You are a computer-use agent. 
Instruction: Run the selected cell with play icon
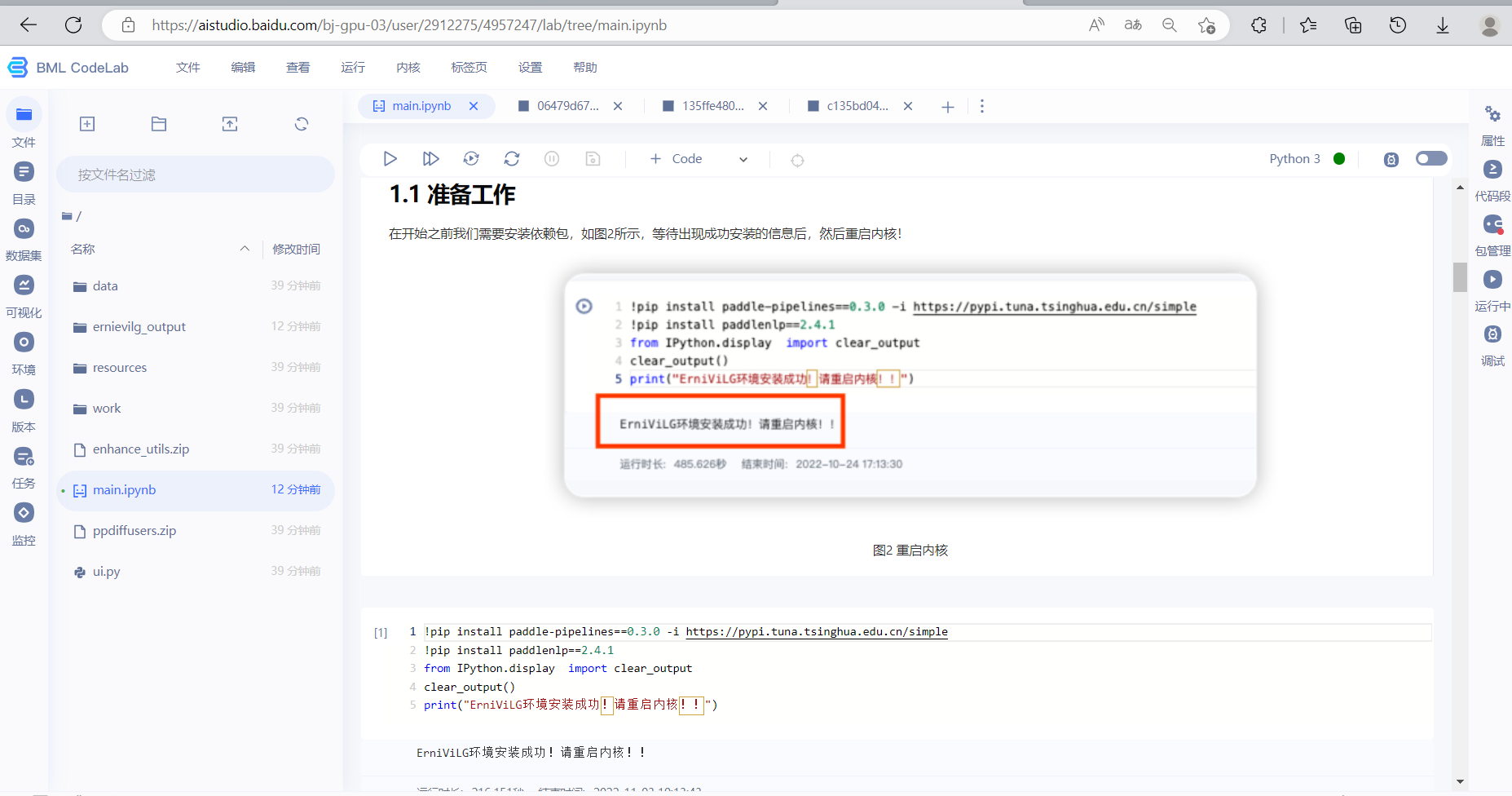390,159
